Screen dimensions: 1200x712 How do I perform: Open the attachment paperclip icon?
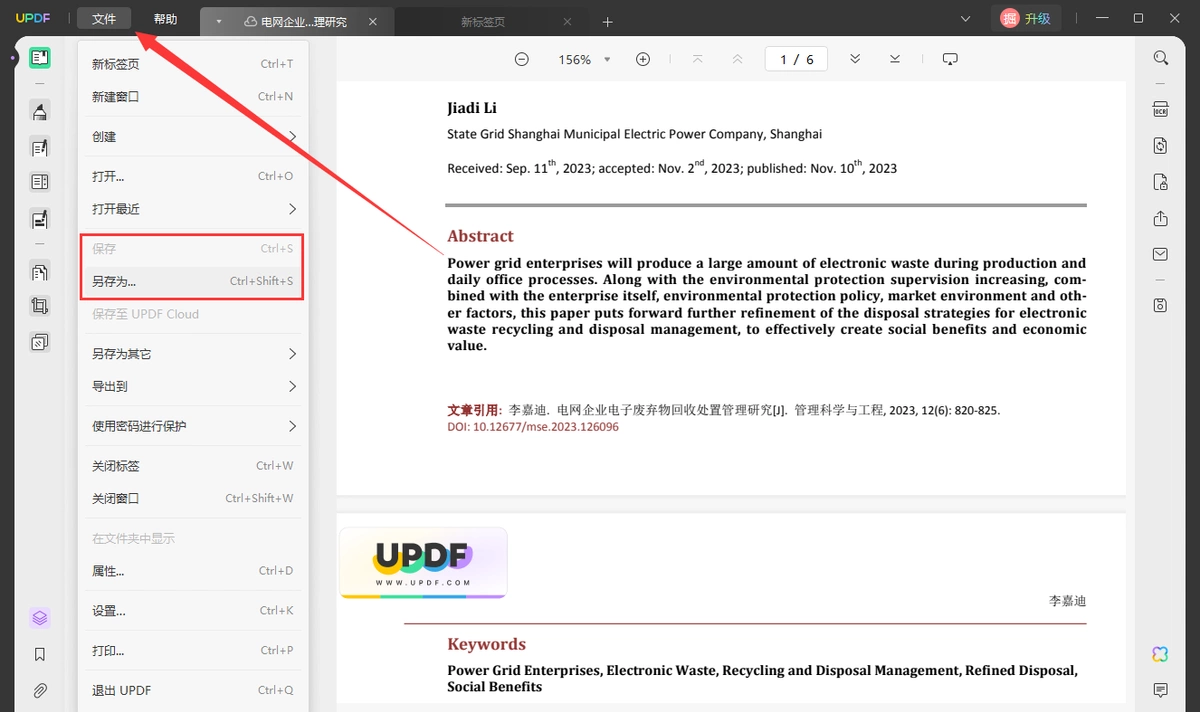coord(40,690)
